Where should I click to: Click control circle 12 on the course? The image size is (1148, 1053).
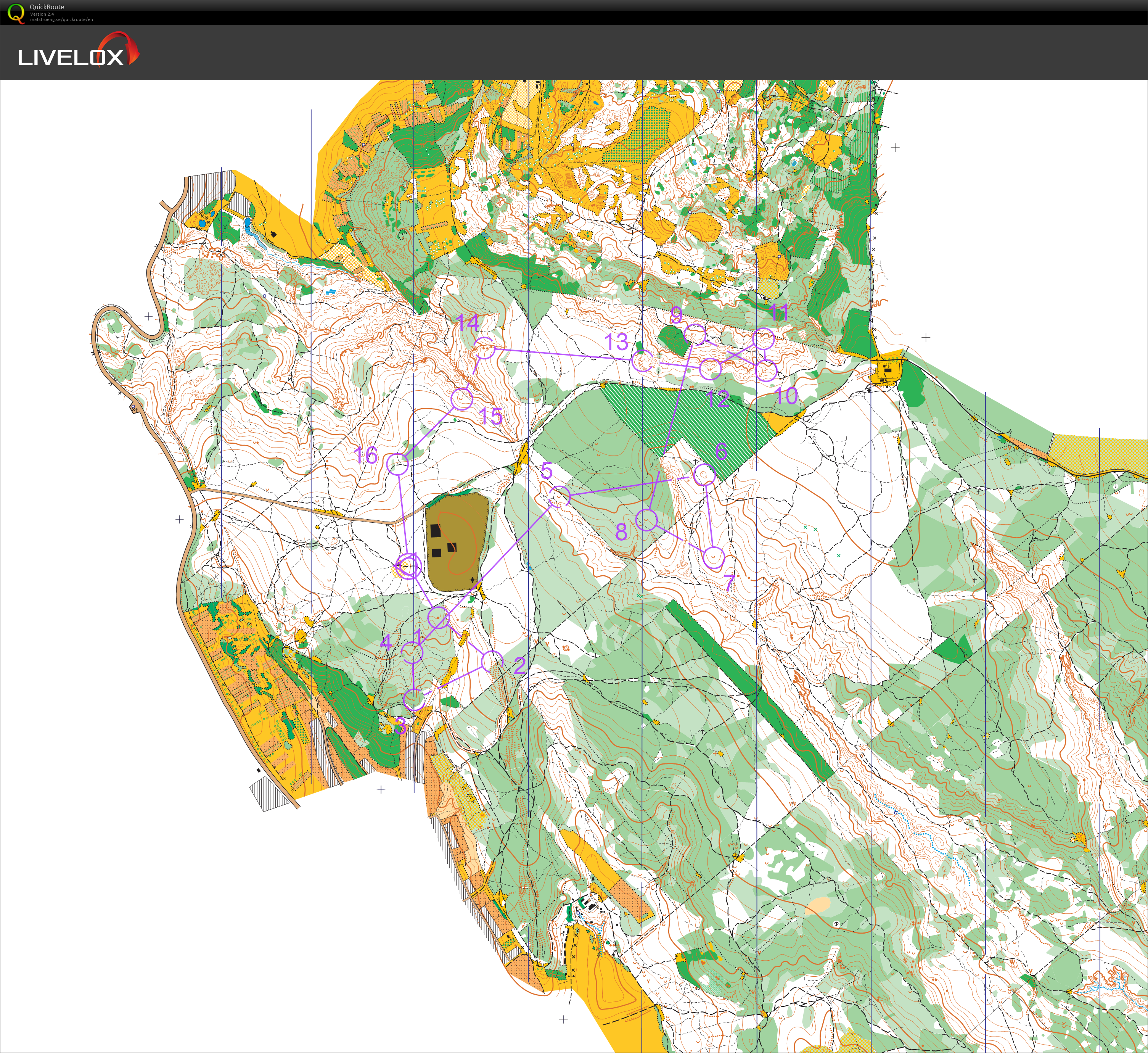711,369
